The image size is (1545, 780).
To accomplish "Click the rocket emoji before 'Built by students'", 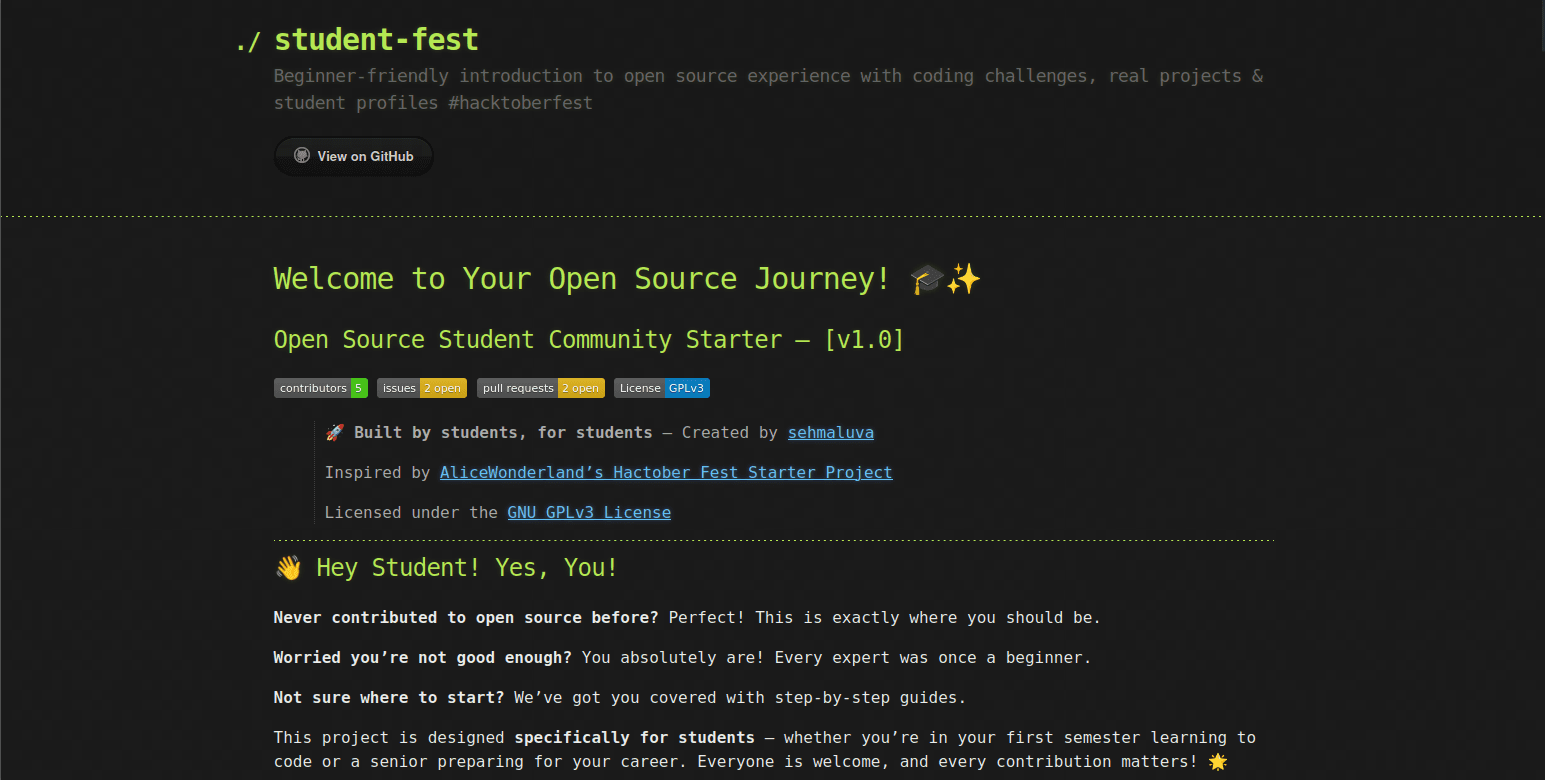I will [x=335, y=433].
